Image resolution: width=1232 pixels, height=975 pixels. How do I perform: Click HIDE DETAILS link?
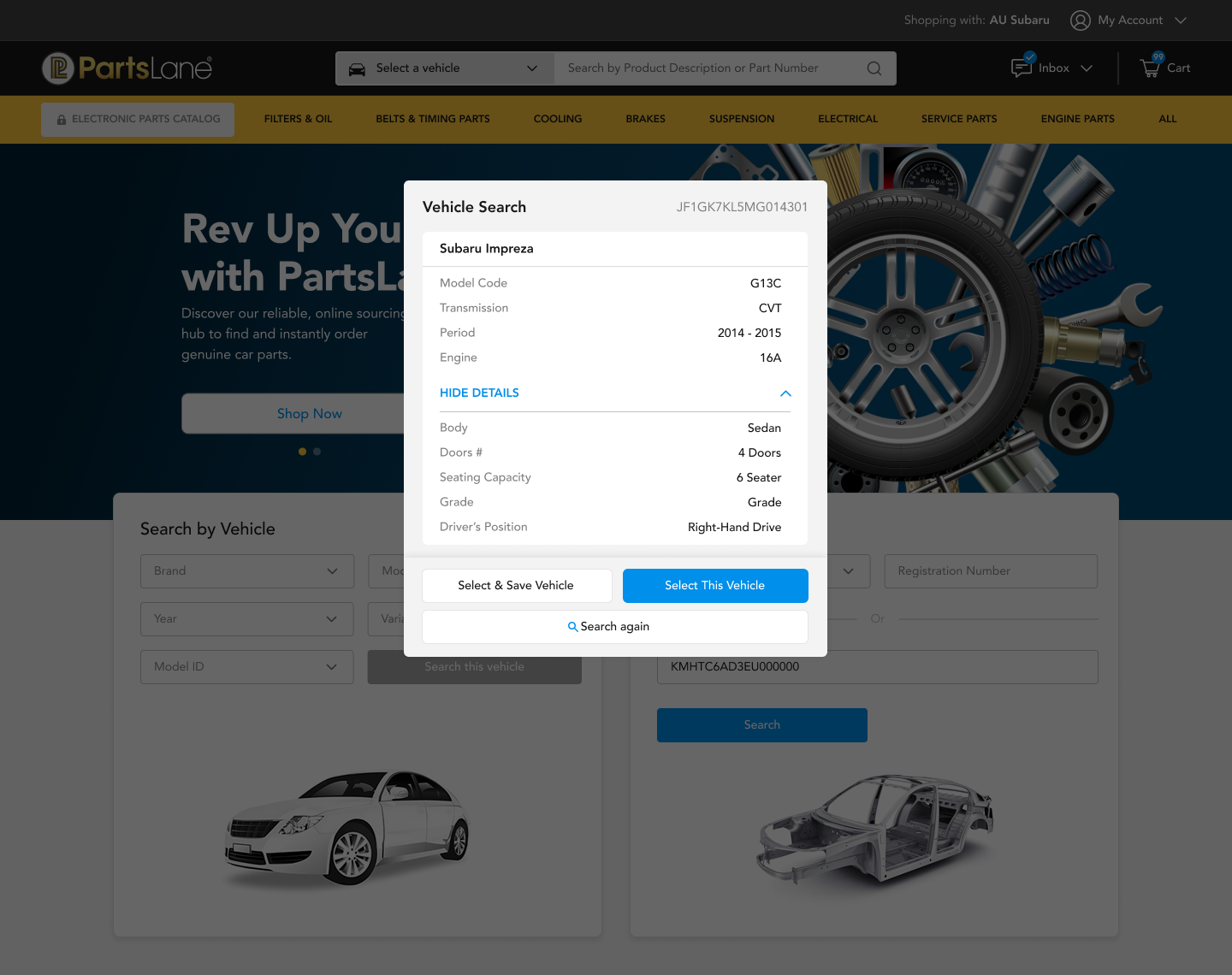click(479, 393)
